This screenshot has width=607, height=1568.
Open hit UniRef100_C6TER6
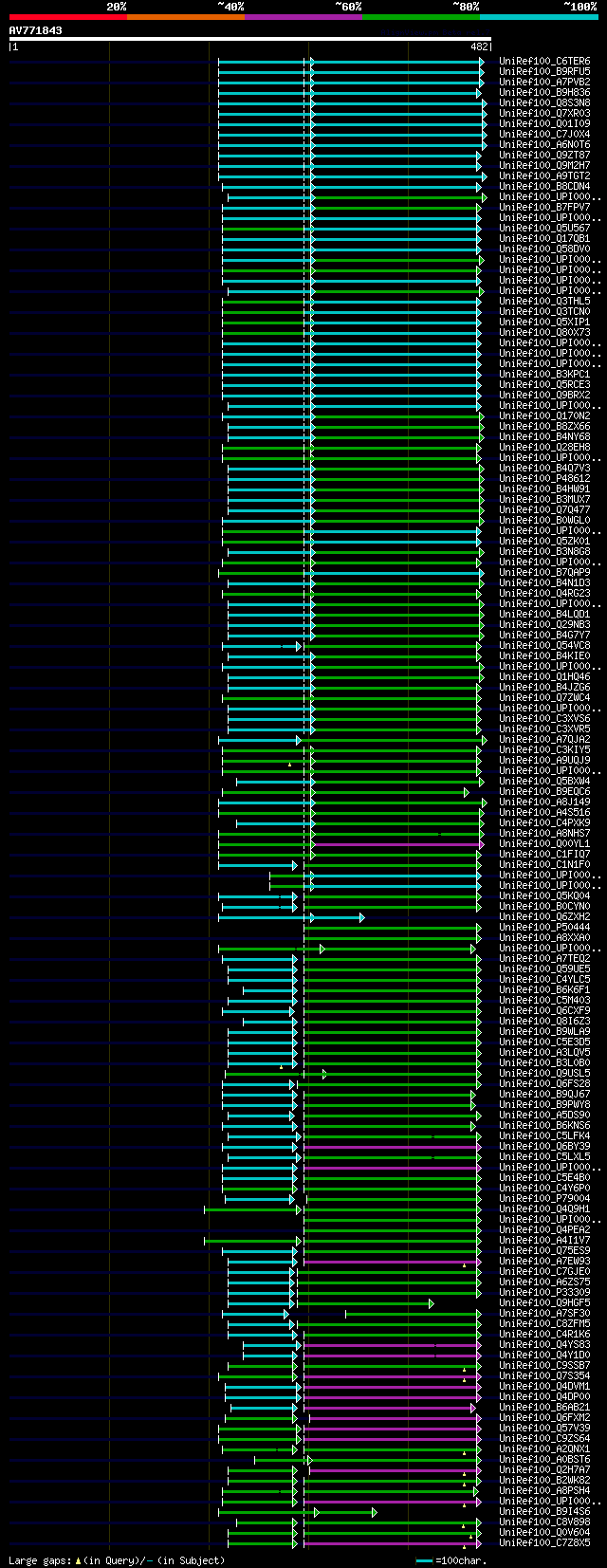tap(544, 62)
